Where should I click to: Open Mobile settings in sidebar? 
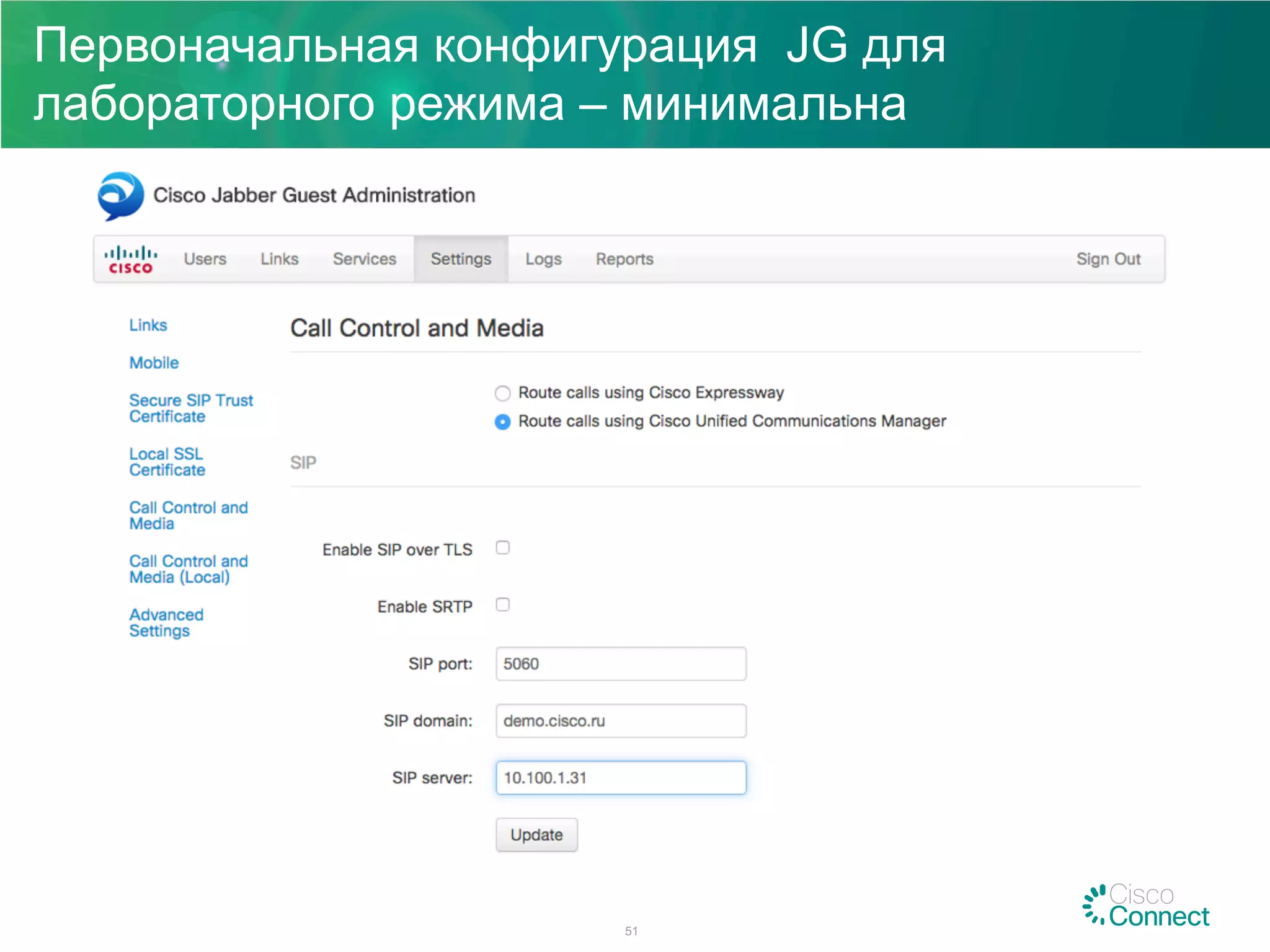tap(154, 363)
